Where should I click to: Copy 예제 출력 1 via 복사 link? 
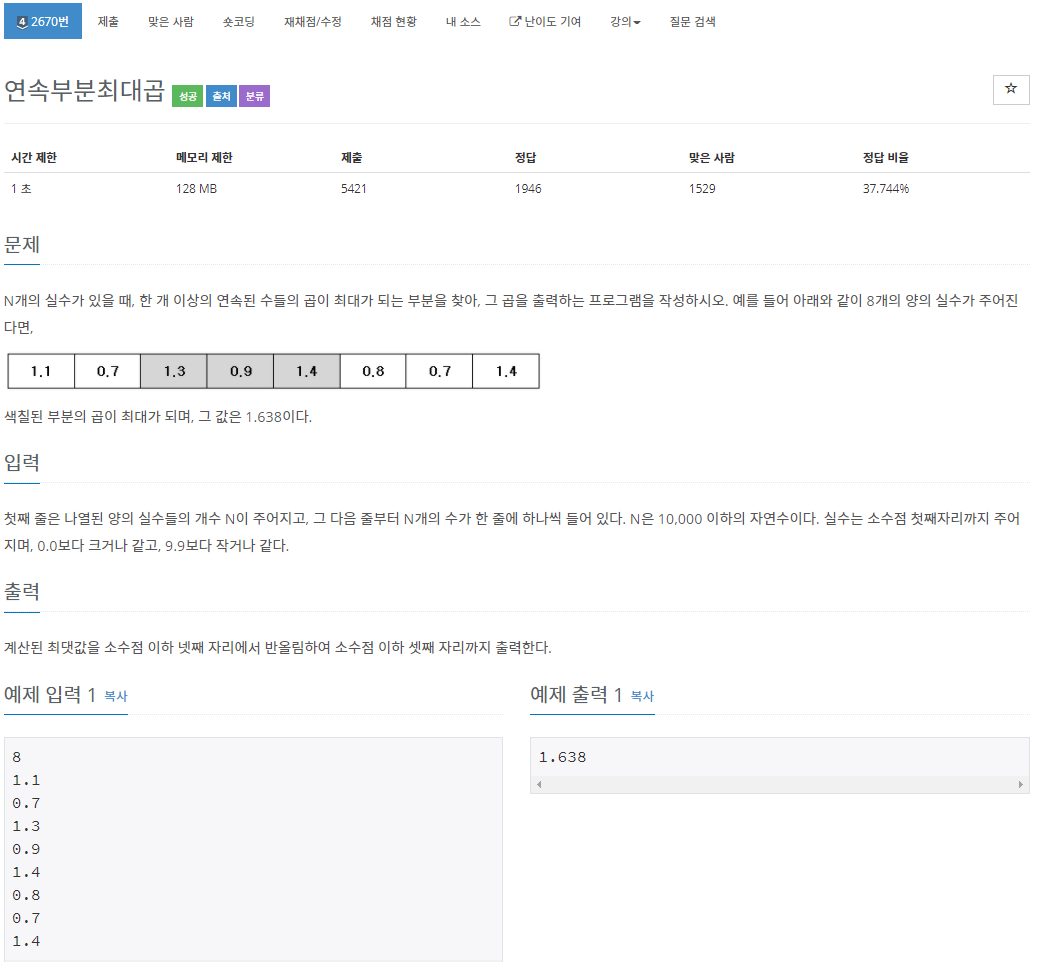tap(642, 696)
